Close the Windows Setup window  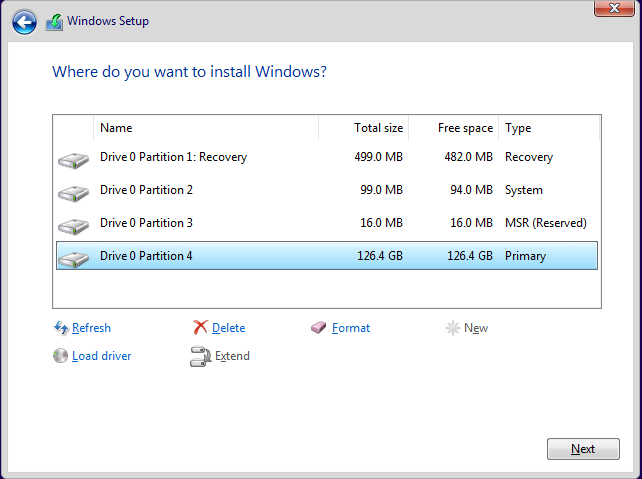(614, 8)
